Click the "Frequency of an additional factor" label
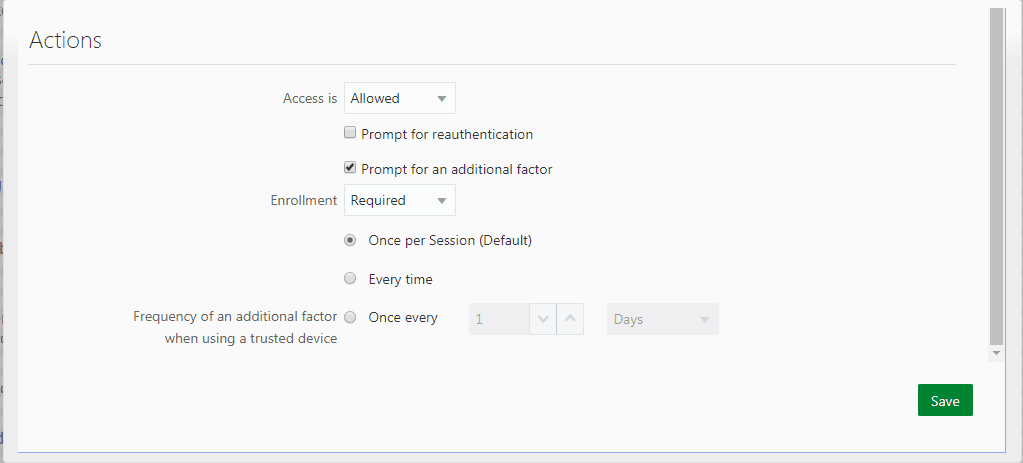Image resolution: width=1023 pixels, height=463 pixels. 235,317
